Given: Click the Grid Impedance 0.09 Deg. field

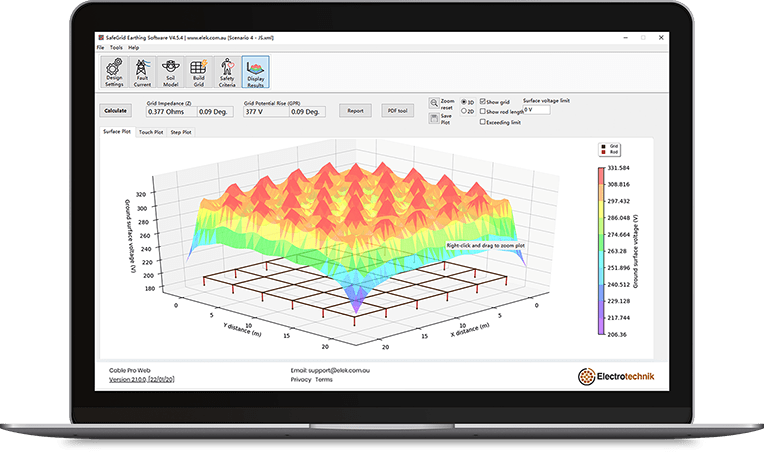Looking at the screenshot, I should [x=215, y=112].
